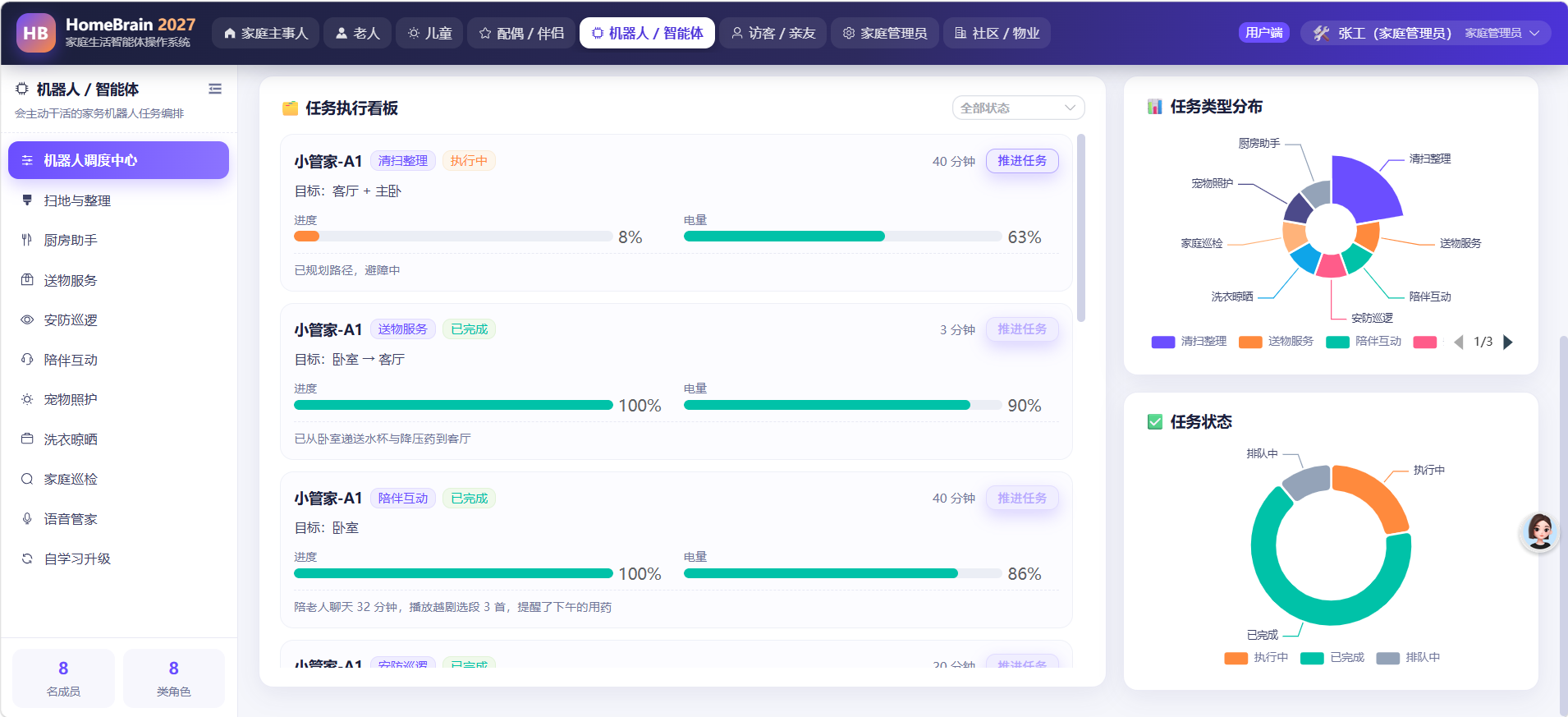
Task: Open 宠物照护 sidebar item
Action: [118, 399]
